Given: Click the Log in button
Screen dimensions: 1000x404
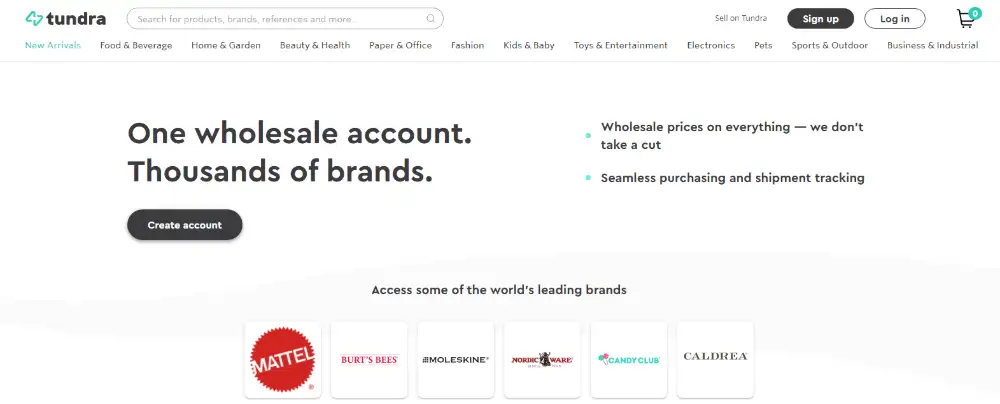Looking at the screenshot, I should pos(895,19).
